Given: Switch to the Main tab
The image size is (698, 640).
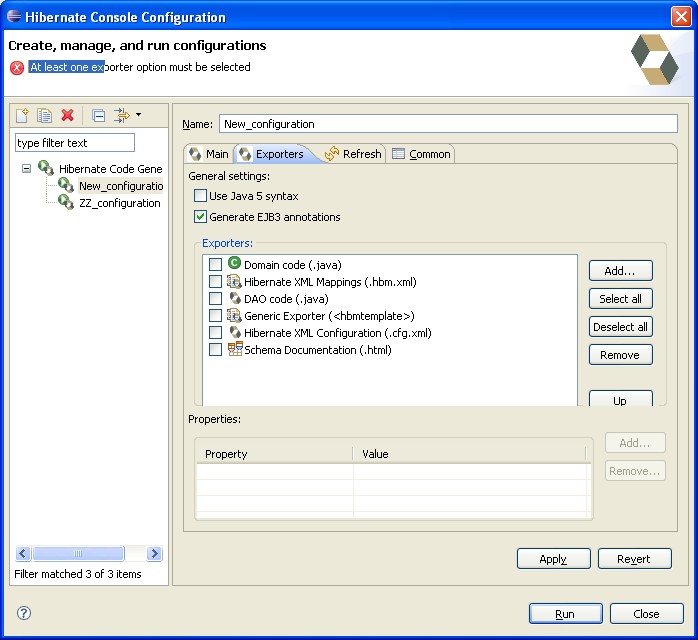Looking at the screenshot, I should 209,154.
